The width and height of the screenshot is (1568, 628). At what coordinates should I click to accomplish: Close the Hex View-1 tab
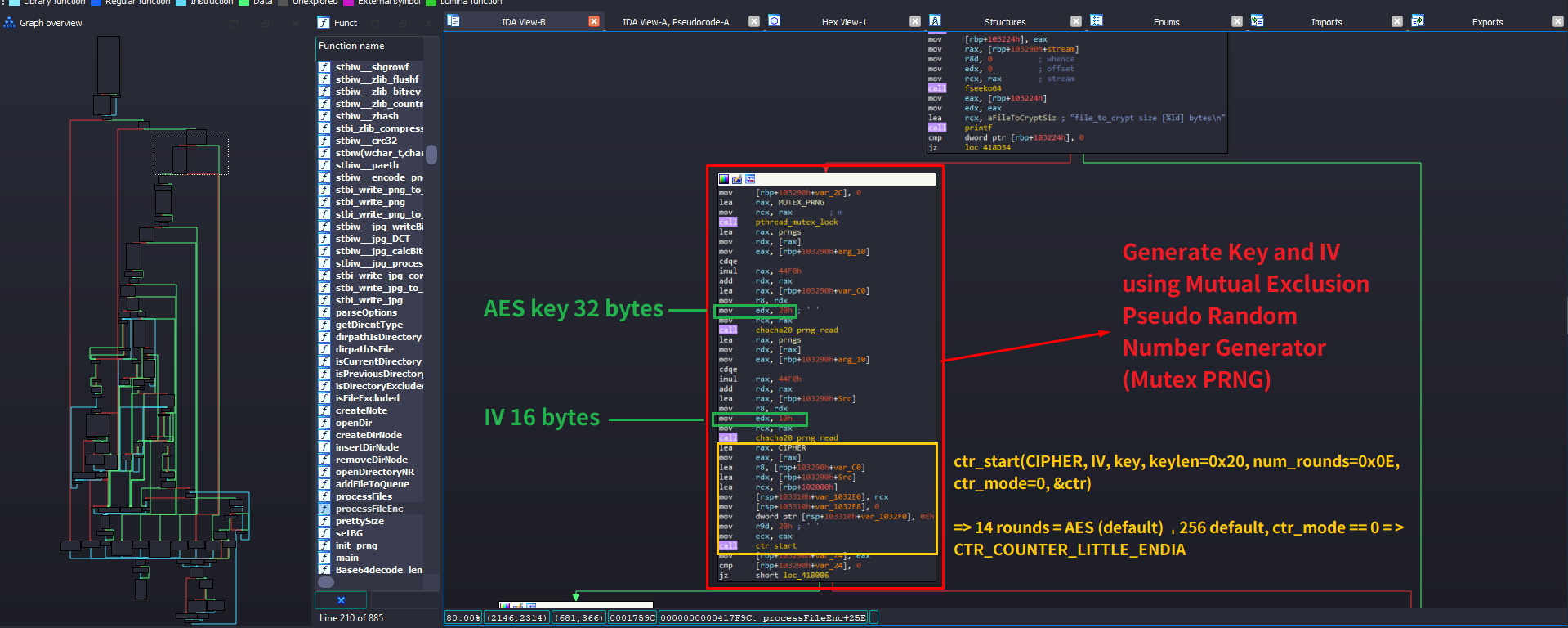915,21
